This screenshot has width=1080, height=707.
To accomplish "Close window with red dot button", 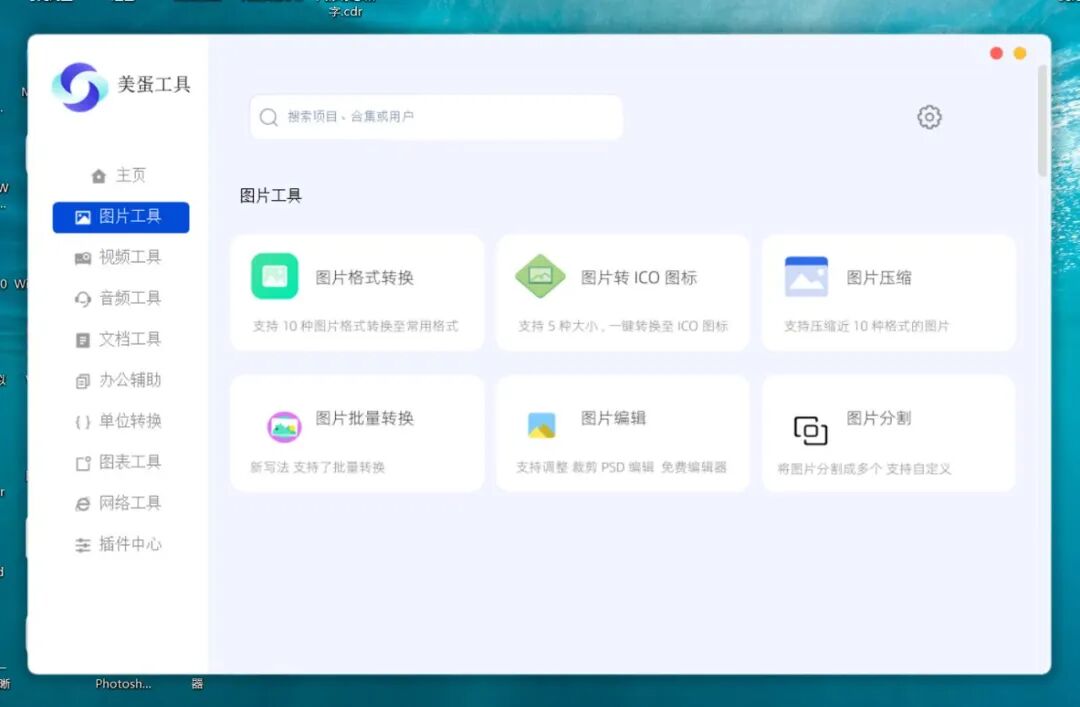I will 996,54.
